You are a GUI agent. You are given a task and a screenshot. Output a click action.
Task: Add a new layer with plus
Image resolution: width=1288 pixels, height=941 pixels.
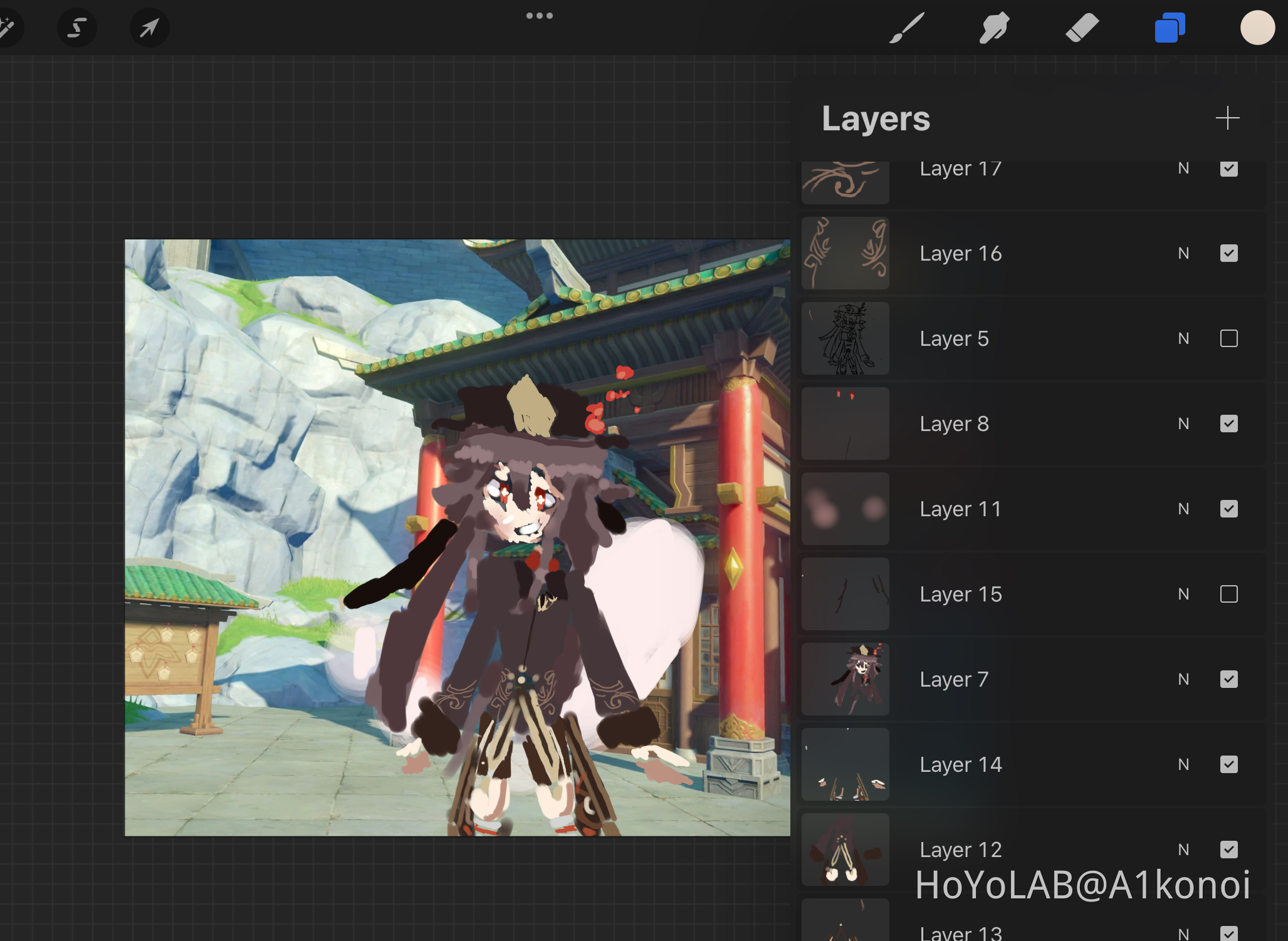[1227, 118]
